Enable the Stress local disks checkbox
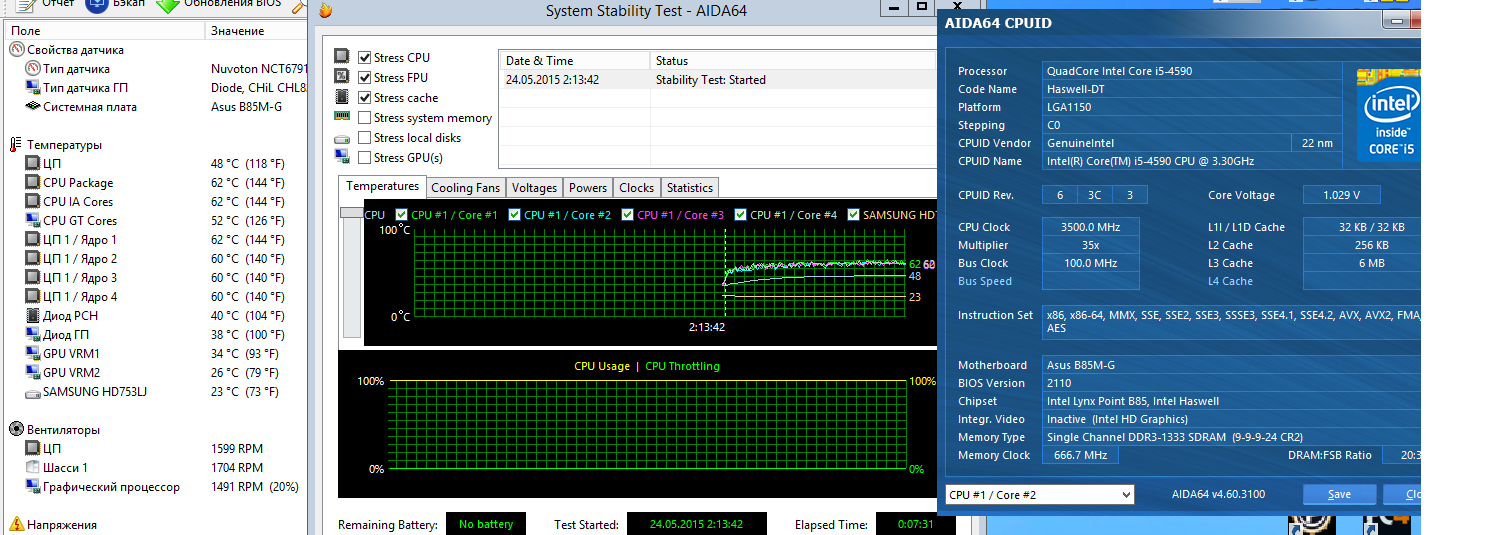Image resolution: width=1485 pixels, height=535 pixels. 365,138
